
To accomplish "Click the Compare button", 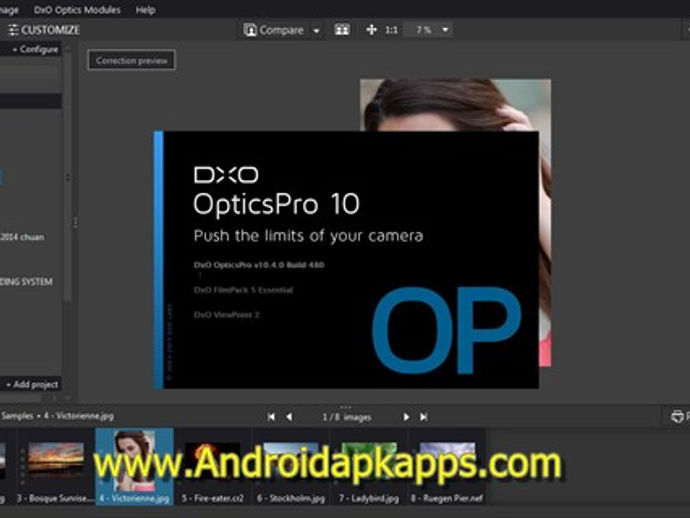I will (x=274, y=30).
